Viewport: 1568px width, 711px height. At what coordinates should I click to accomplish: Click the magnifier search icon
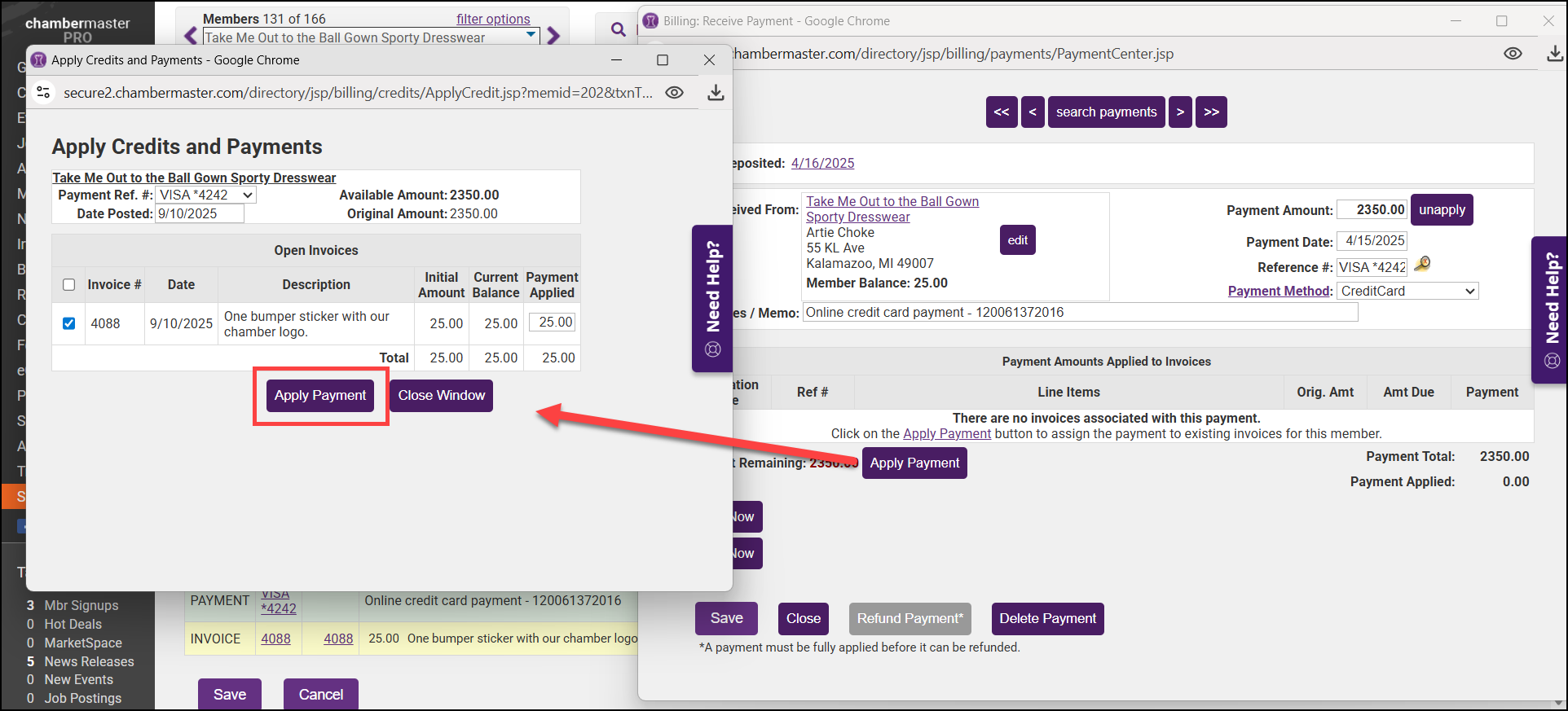[x=619, y=30]
